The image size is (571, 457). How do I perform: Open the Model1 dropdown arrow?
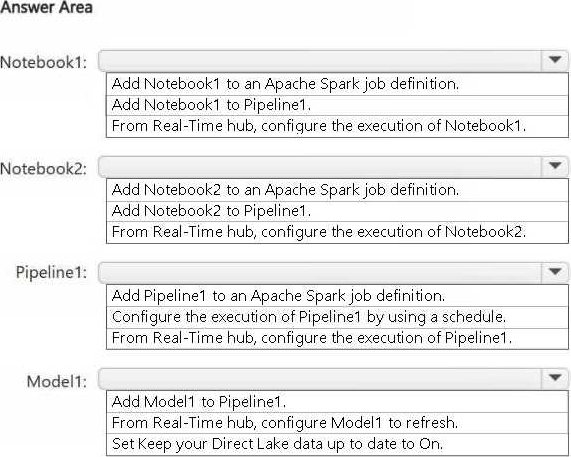click(555, 378)
